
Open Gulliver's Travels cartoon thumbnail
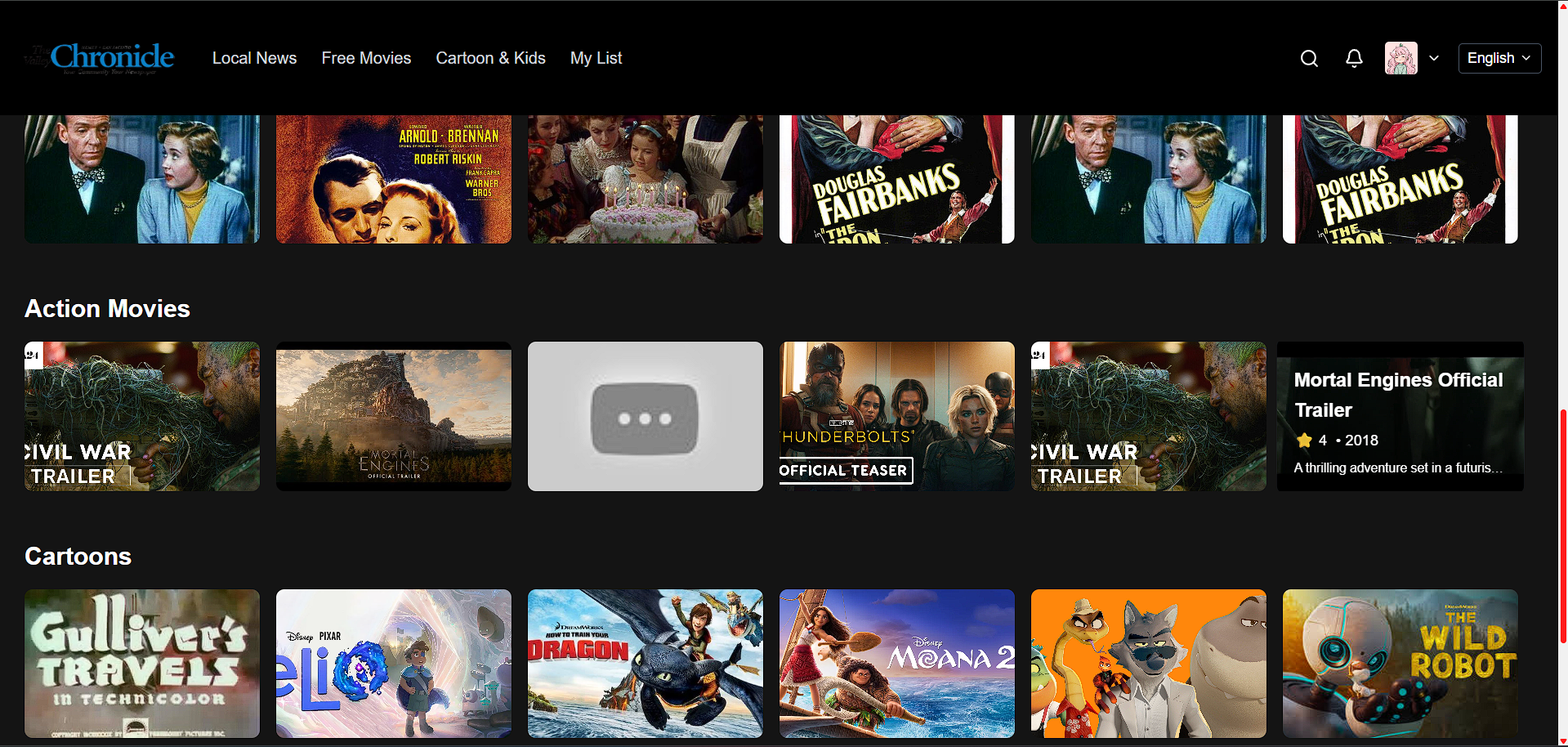[x=142, y=664]
